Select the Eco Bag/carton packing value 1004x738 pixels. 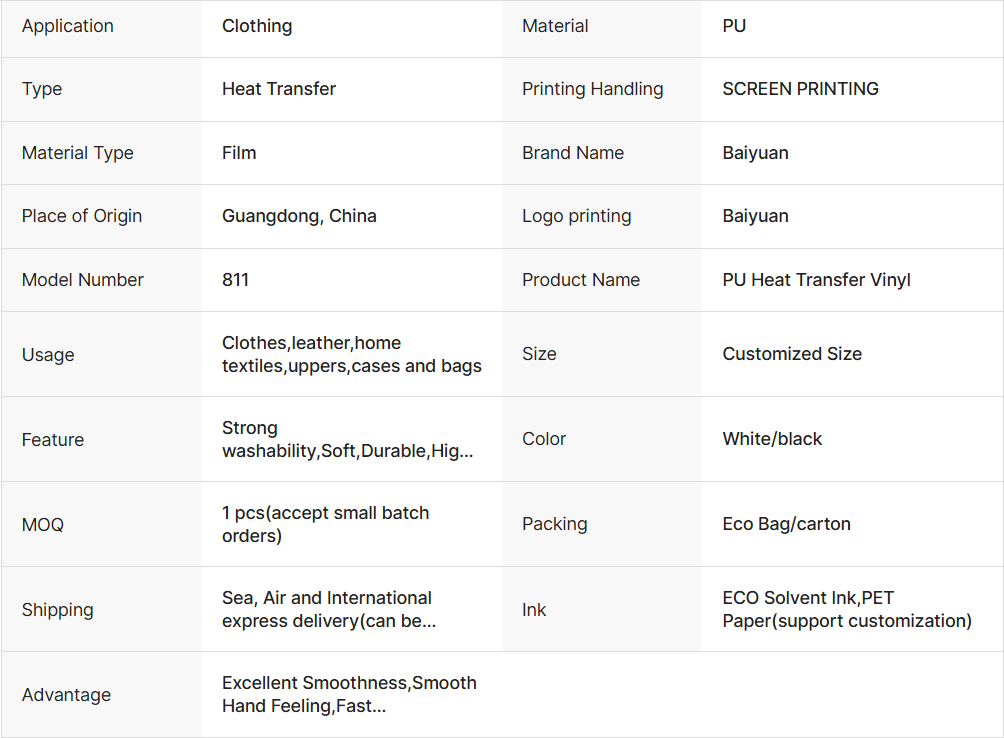tap(786, 524)
